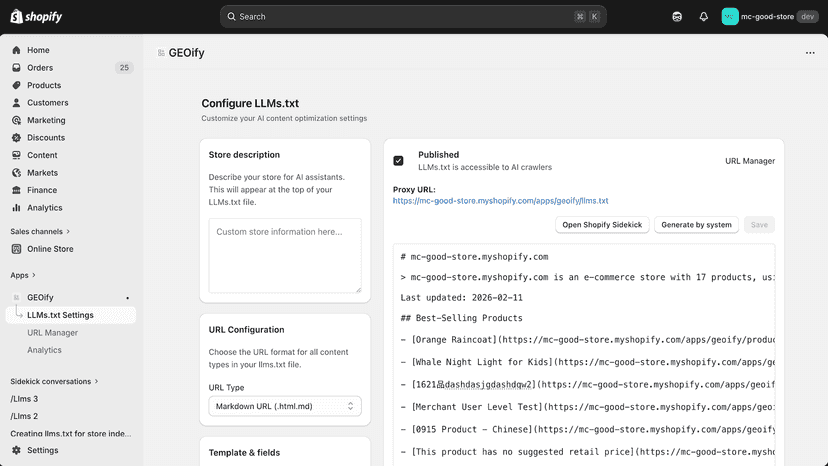The image size is (828, 466).
Task: Expand the Sales channels section
Action: coord(40,231)
